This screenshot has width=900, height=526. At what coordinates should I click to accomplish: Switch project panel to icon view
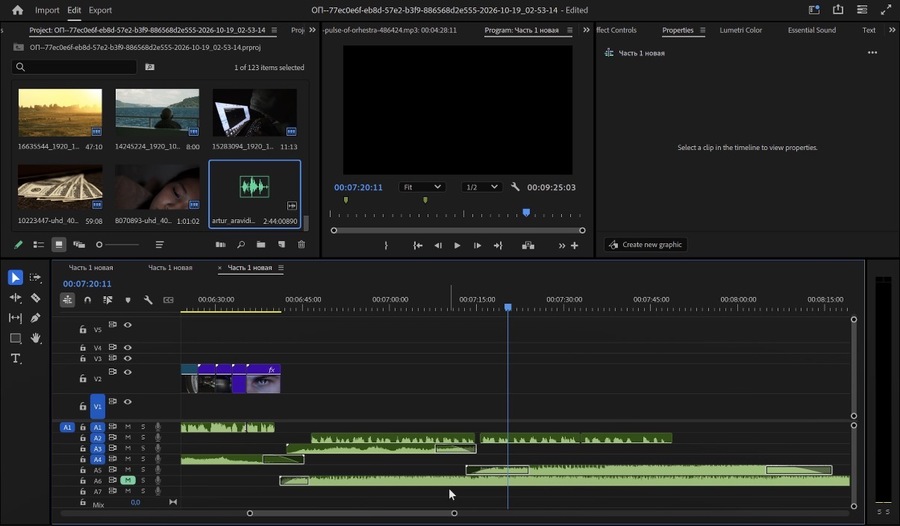(59, 245)
